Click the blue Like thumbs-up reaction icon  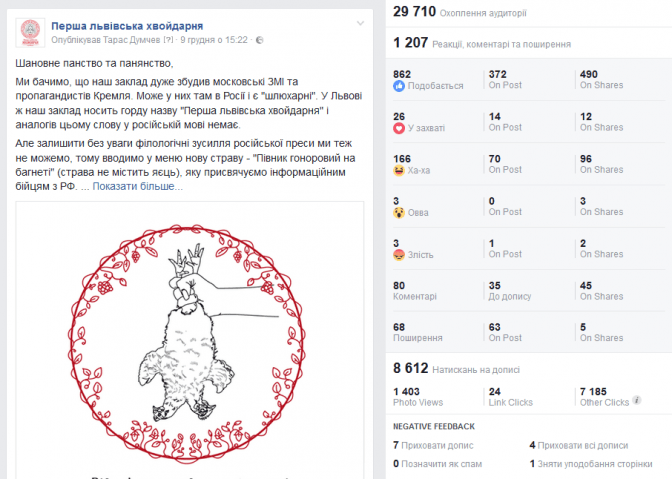tap(399, 86)
